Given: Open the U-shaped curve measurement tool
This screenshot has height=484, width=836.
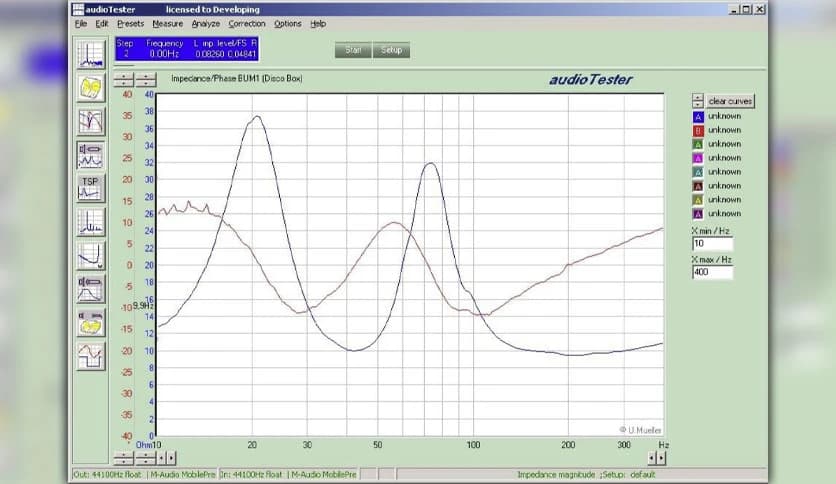Looking at the screenshot, I should (x=91, y=255).
